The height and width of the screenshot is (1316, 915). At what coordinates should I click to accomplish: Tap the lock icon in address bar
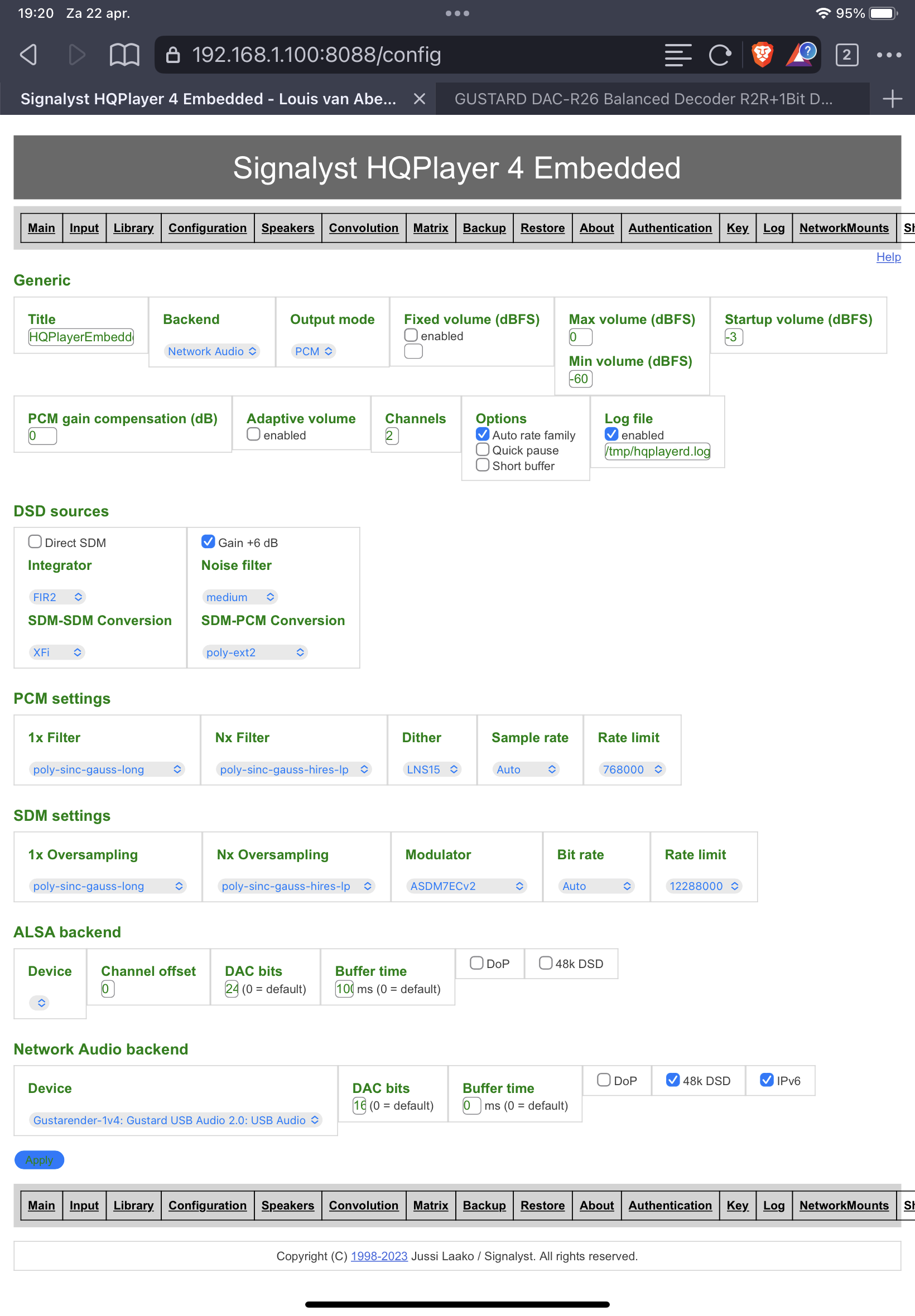coord(173,55)
